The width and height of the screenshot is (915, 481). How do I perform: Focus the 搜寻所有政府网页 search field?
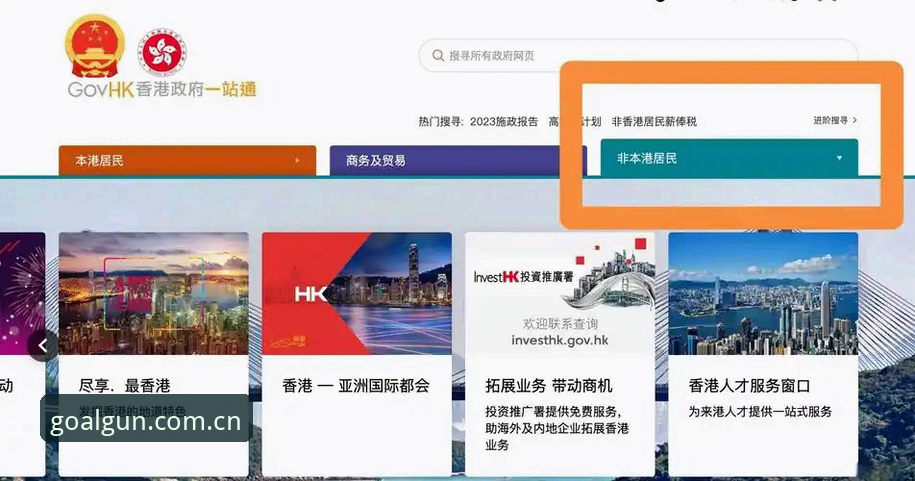638,55
